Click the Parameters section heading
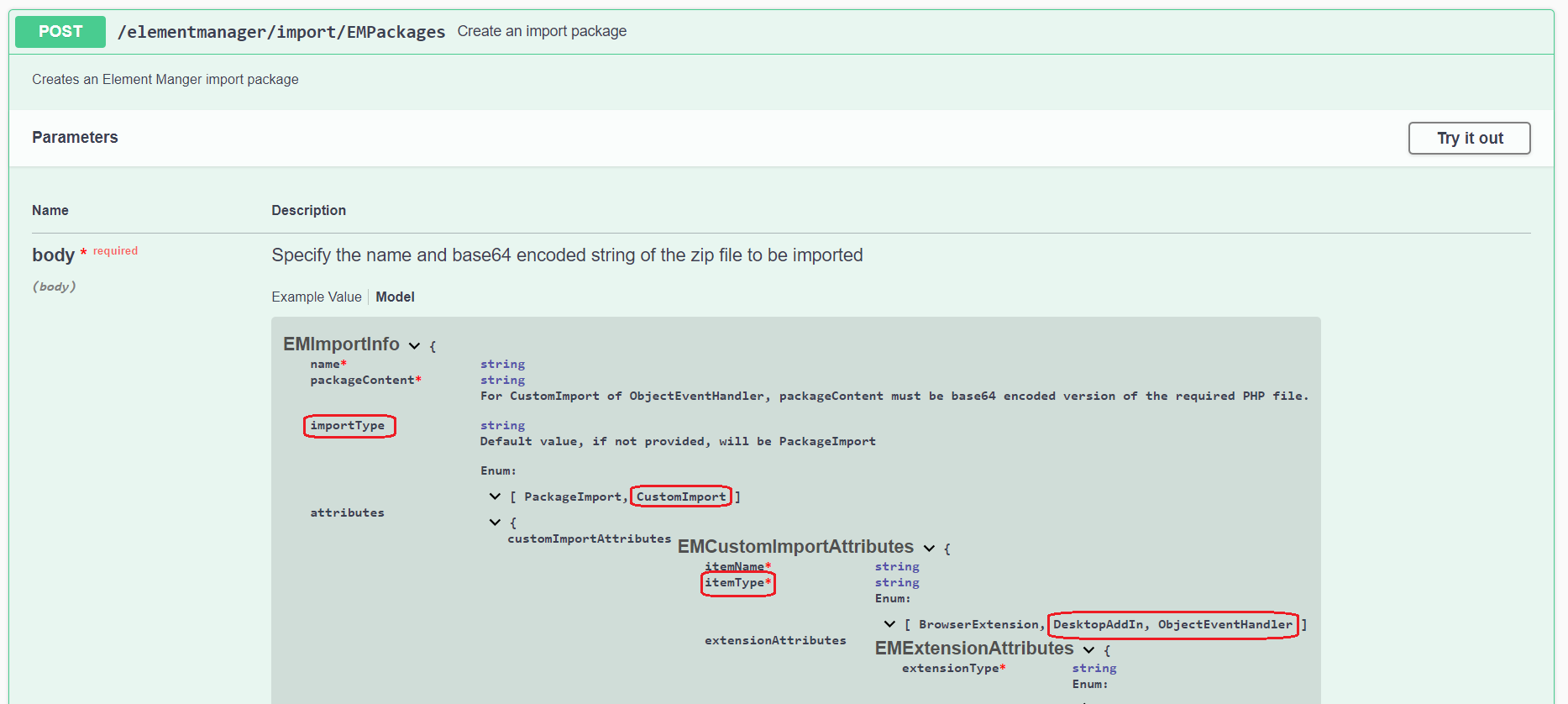The height and width of the screenshot is (704, 1568). coord(75,138)
